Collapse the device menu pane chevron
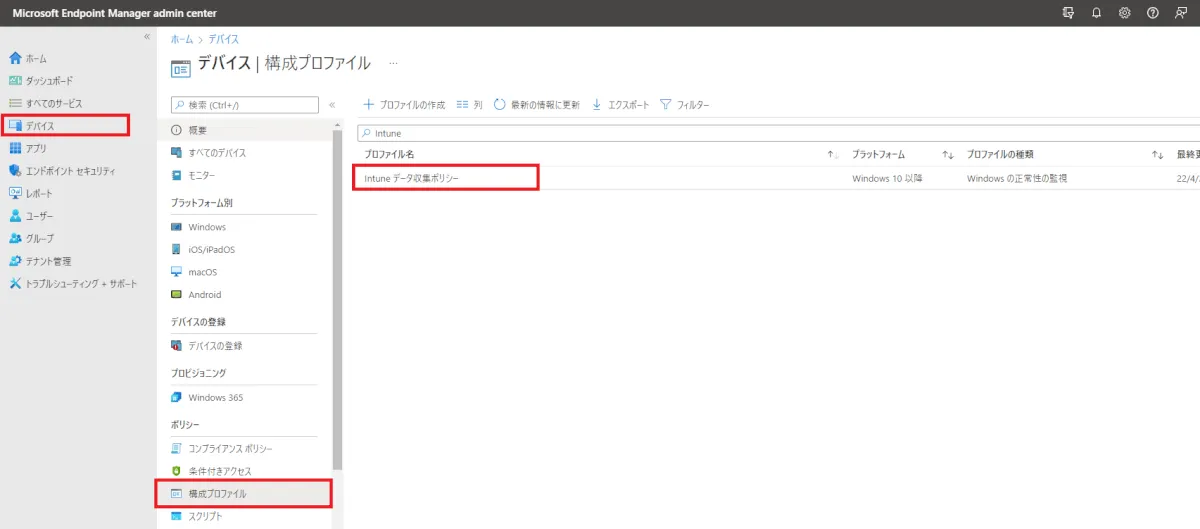 click(x=332, y=105)
